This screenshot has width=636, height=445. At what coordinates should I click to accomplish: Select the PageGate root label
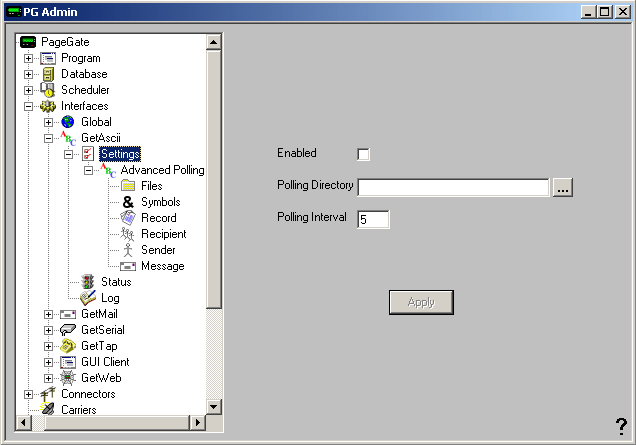pyautogui.click(x=65, y=42)
